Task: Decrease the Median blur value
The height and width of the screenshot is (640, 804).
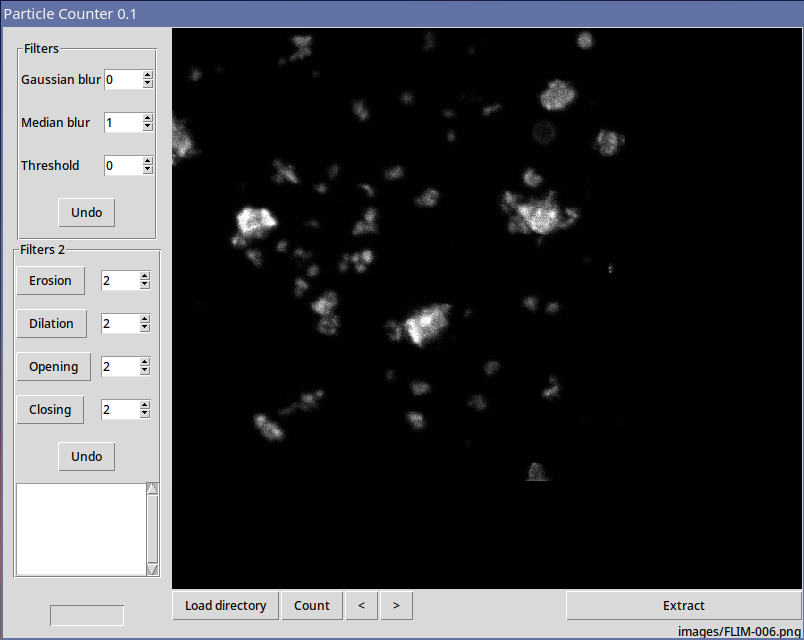Action: click(x=148, y=127)
